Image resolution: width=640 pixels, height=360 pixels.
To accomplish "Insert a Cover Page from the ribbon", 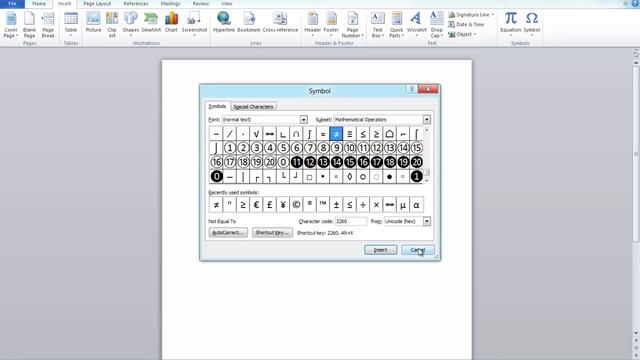I will [x=11, y=25].
